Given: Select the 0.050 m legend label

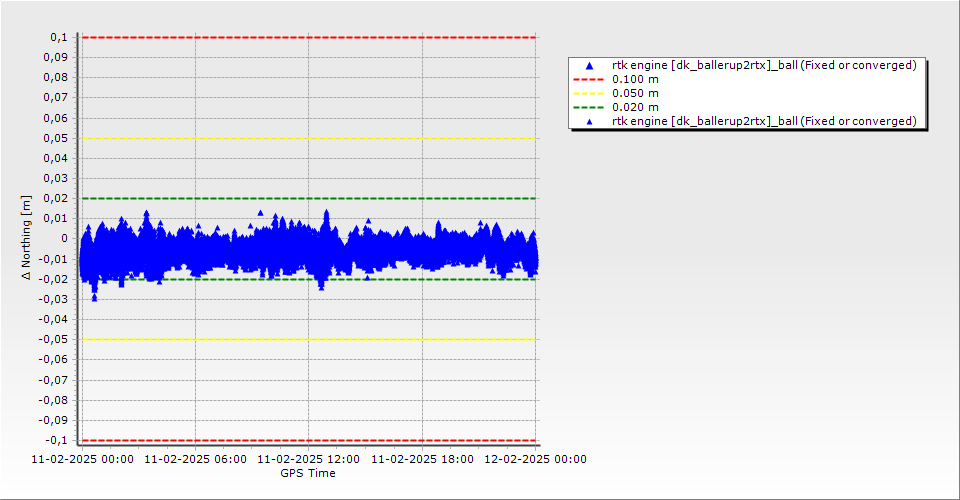Looking at the screenshot, I should pyautogui.click(x=635, y=93).
